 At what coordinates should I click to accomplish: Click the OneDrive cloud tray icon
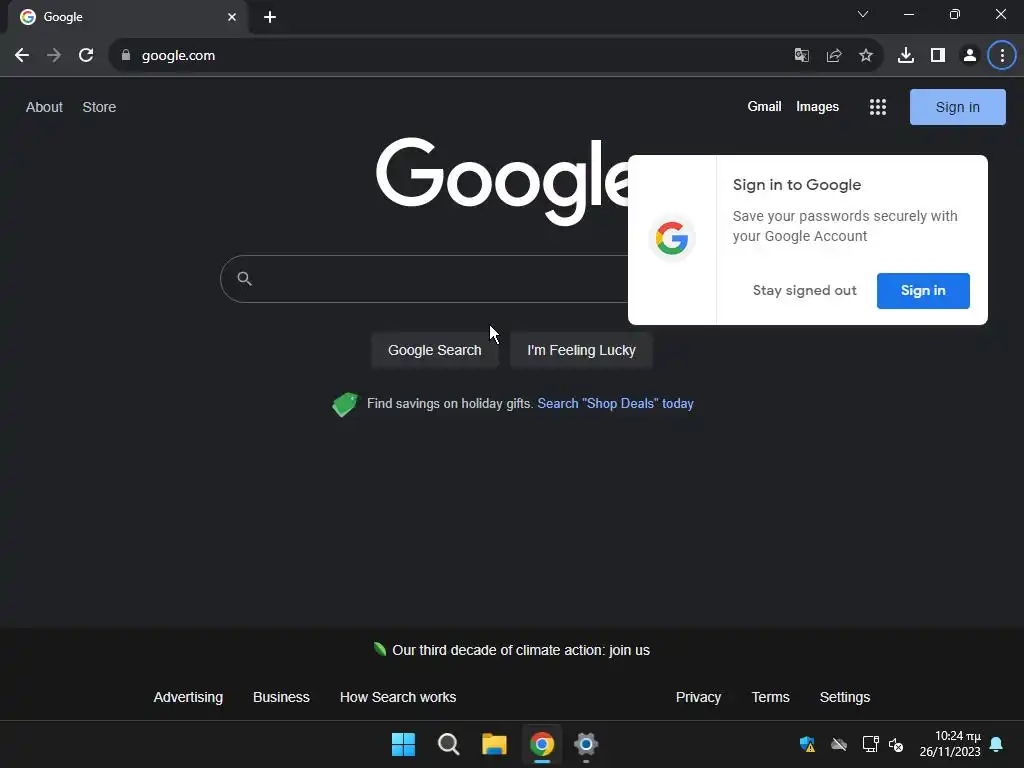coord(839,744)
